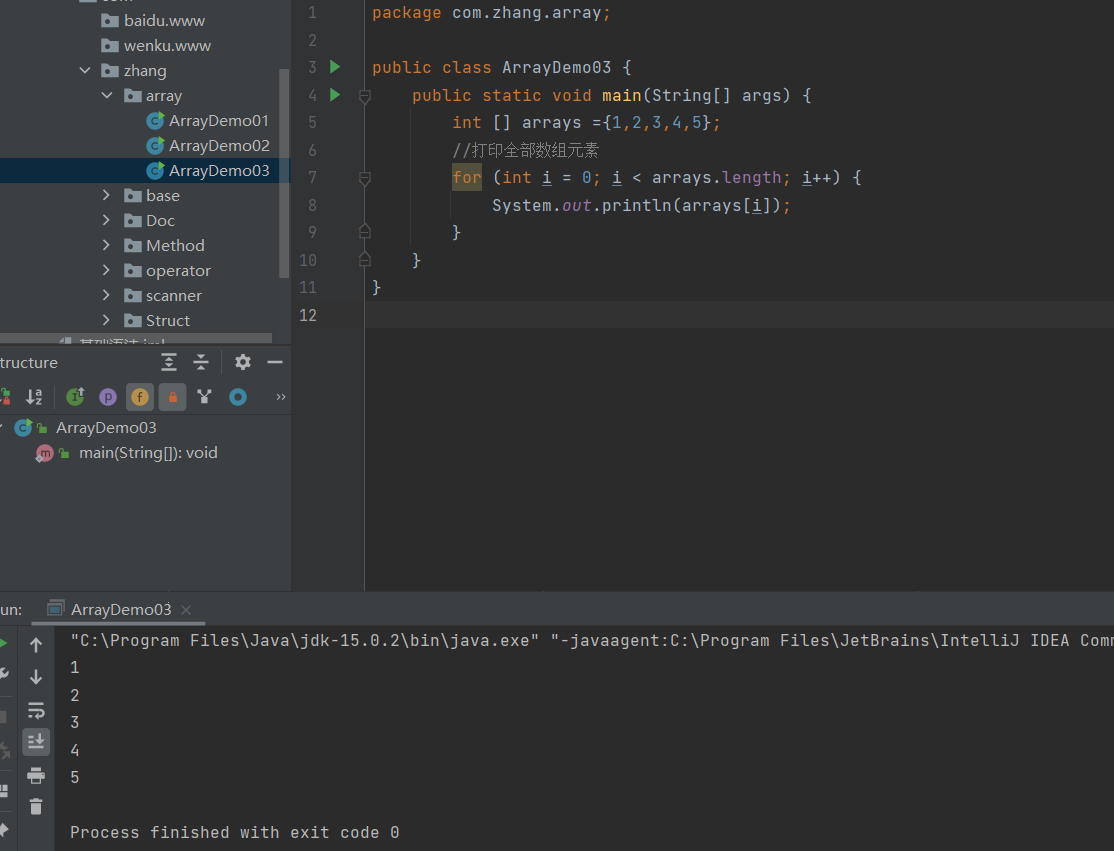This screenshot has width=1114, height=851.
Task: Run main method from line 4 gutter arrow
Action: (x=335, y=94)
